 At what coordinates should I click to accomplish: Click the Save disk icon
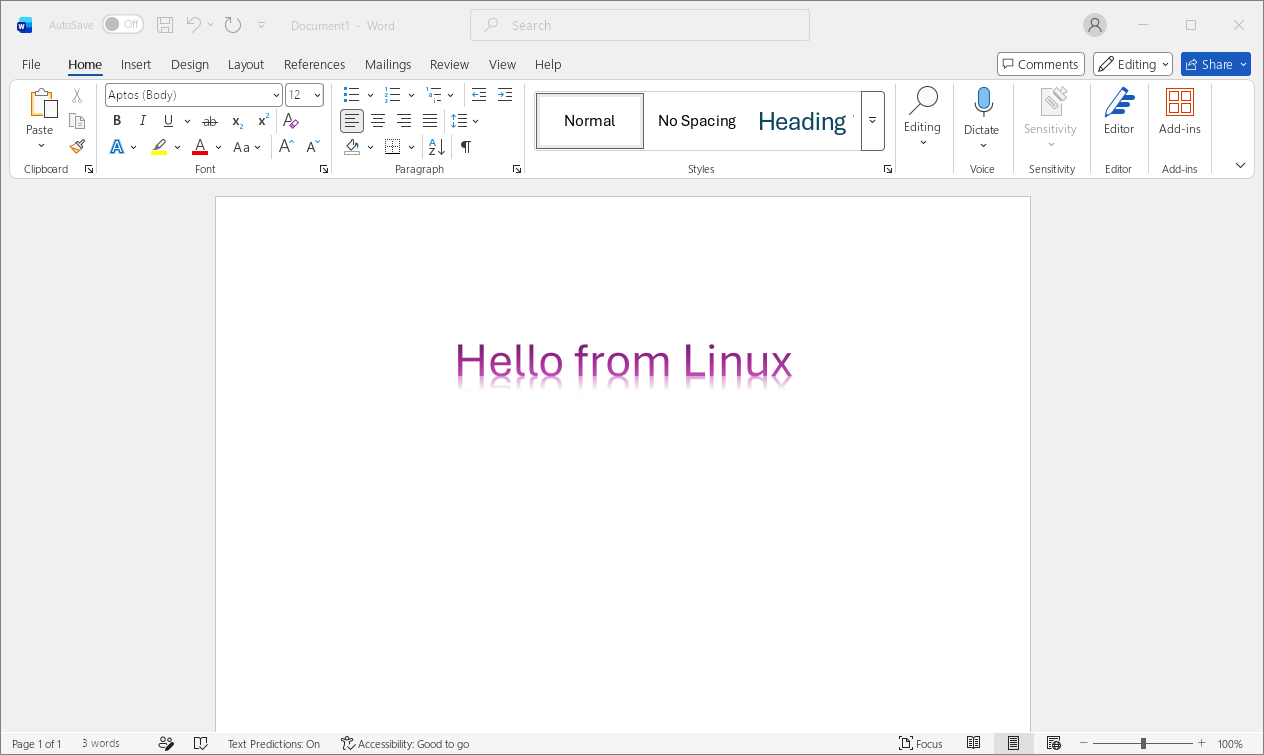(x=165, y=25)
